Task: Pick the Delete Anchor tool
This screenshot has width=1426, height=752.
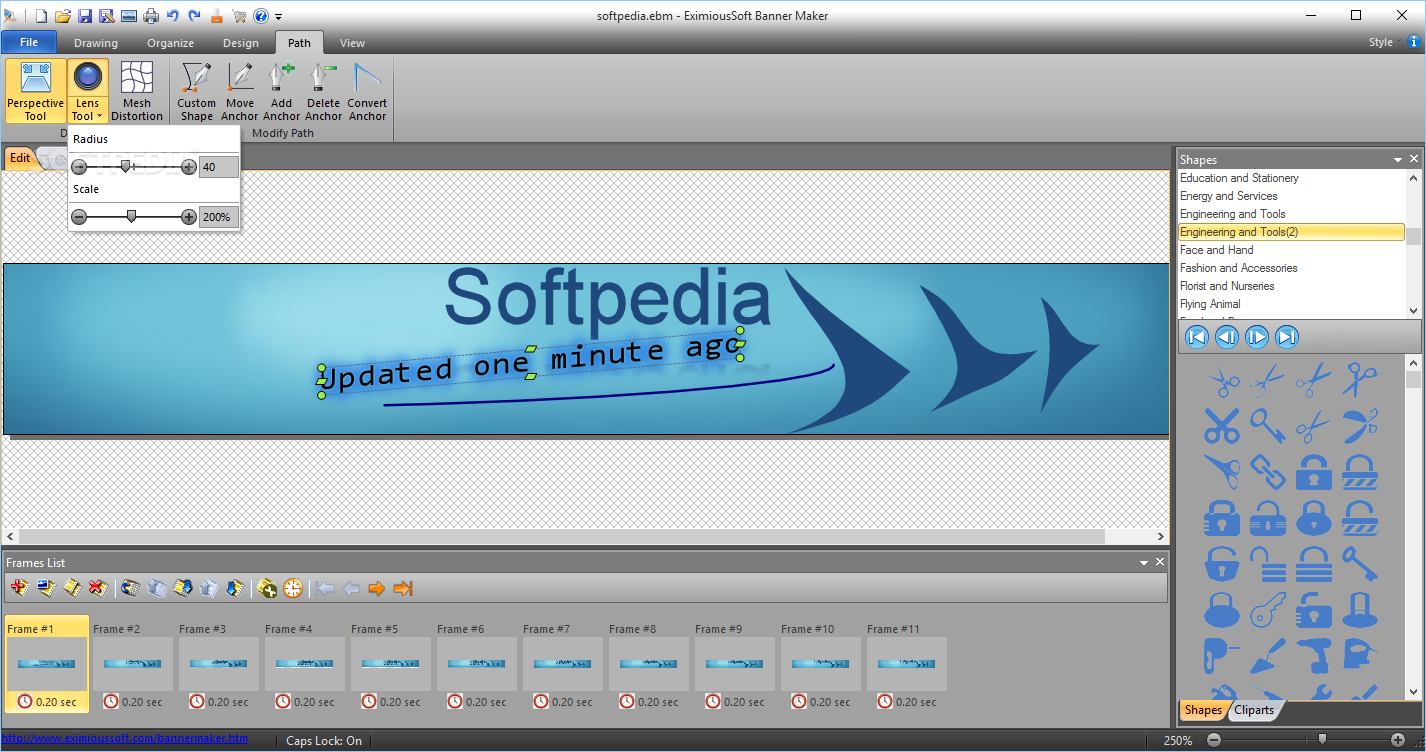Action: 324,91
